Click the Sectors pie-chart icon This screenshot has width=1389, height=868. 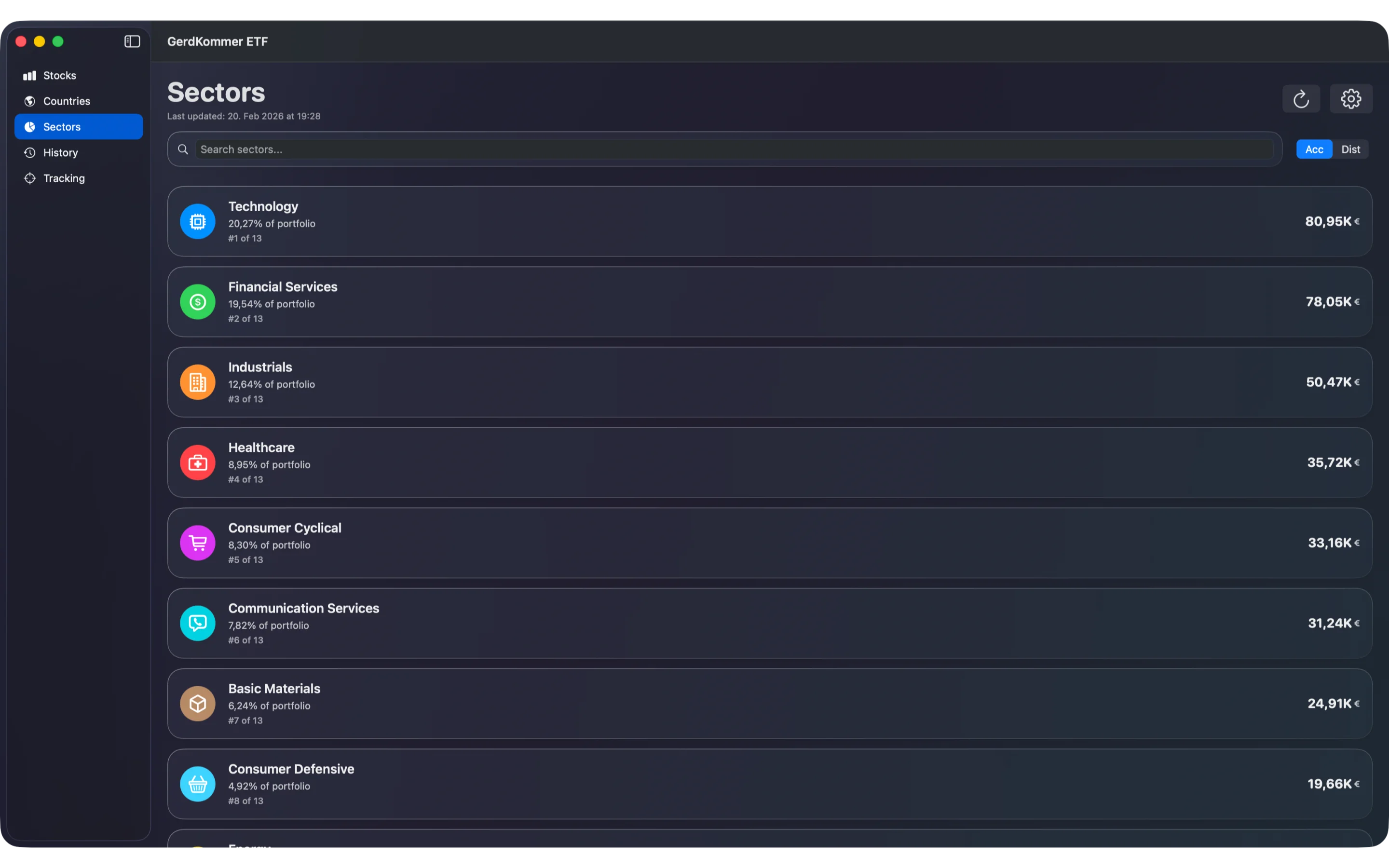click(x=29, y=126)
